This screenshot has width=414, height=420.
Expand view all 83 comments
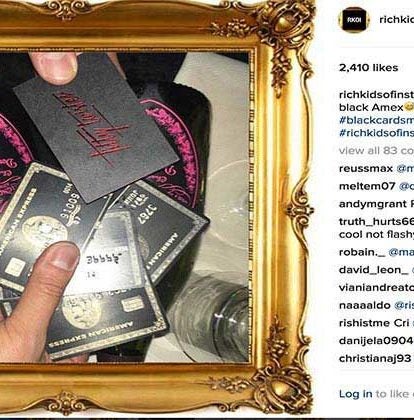[x=376, y=151]
